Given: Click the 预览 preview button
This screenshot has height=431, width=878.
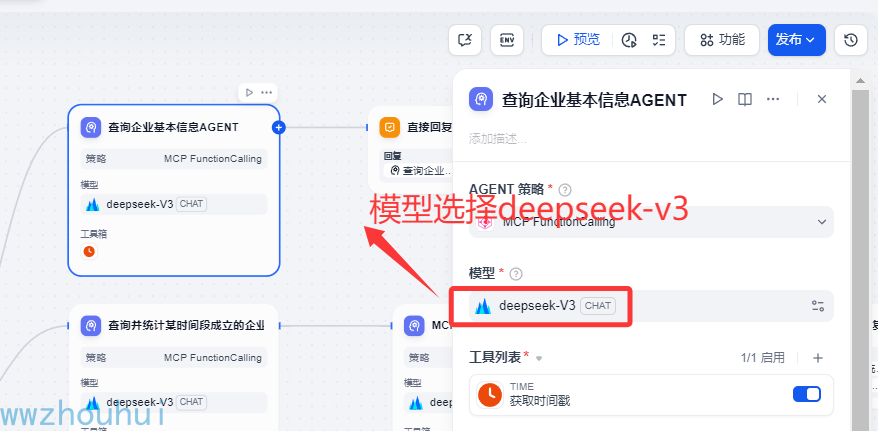Looking at the screenshot, I should pyautogui.click(x=577, y=40).
